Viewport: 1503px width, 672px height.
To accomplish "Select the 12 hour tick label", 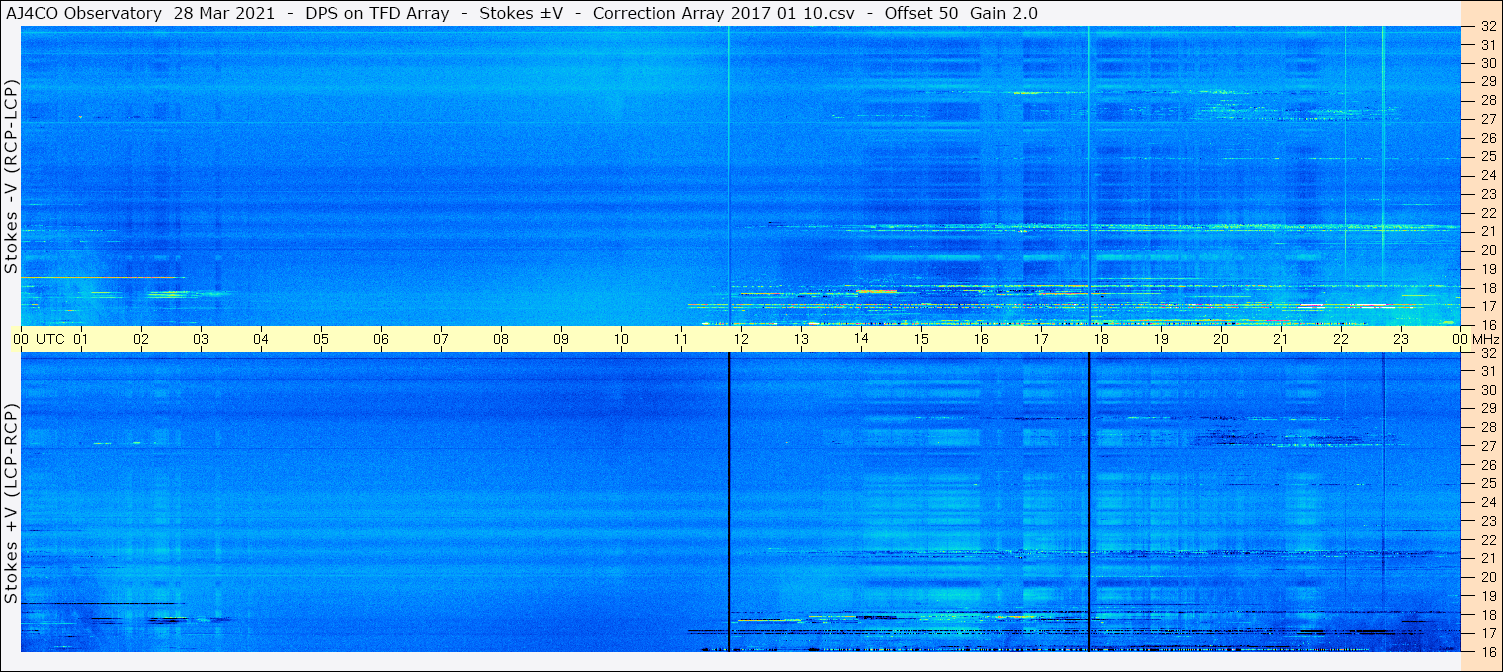I will click(741, 340).
